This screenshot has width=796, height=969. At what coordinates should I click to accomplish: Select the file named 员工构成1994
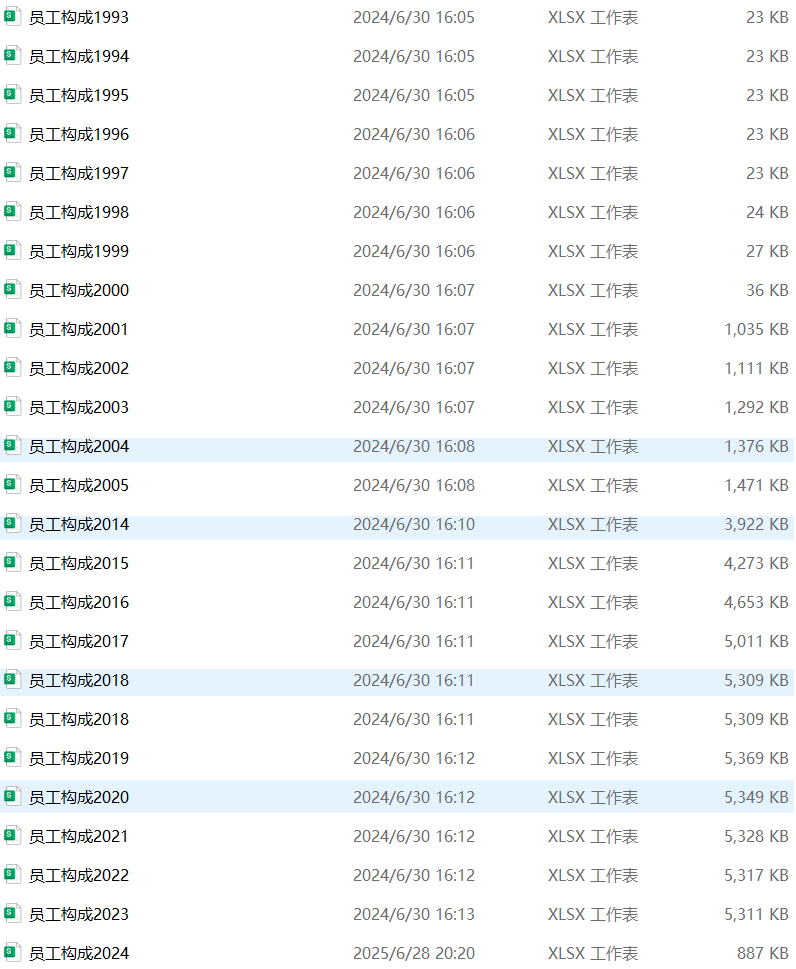(x=79, y=57)
